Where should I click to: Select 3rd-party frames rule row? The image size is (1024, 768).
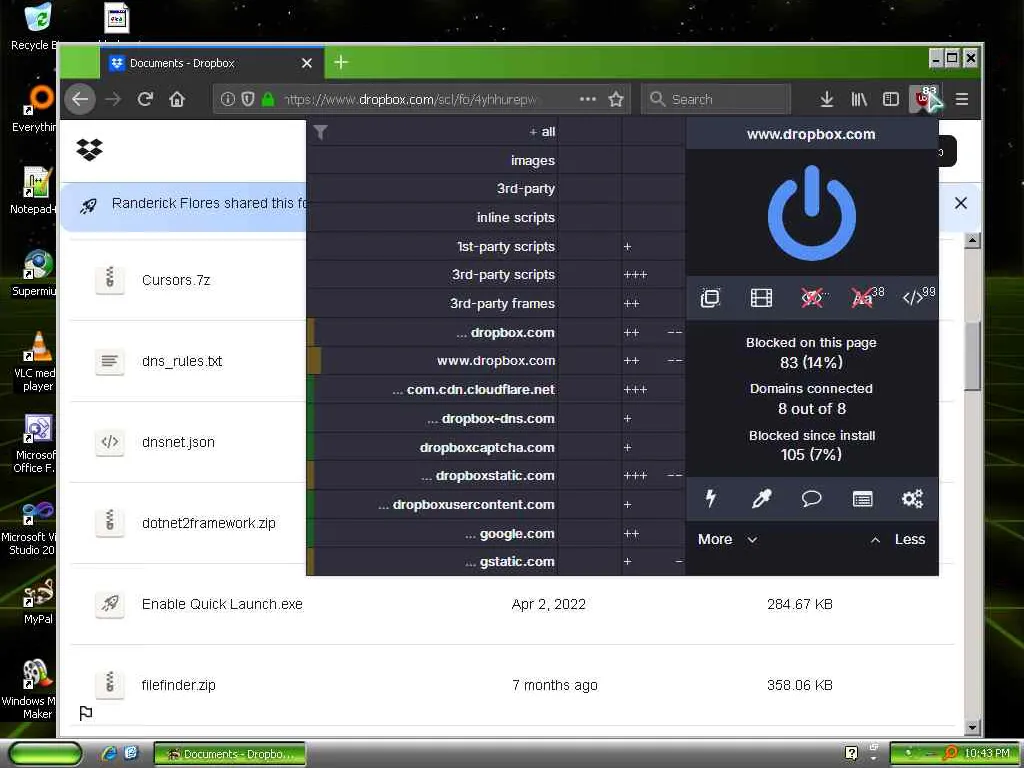coord(496,304)
